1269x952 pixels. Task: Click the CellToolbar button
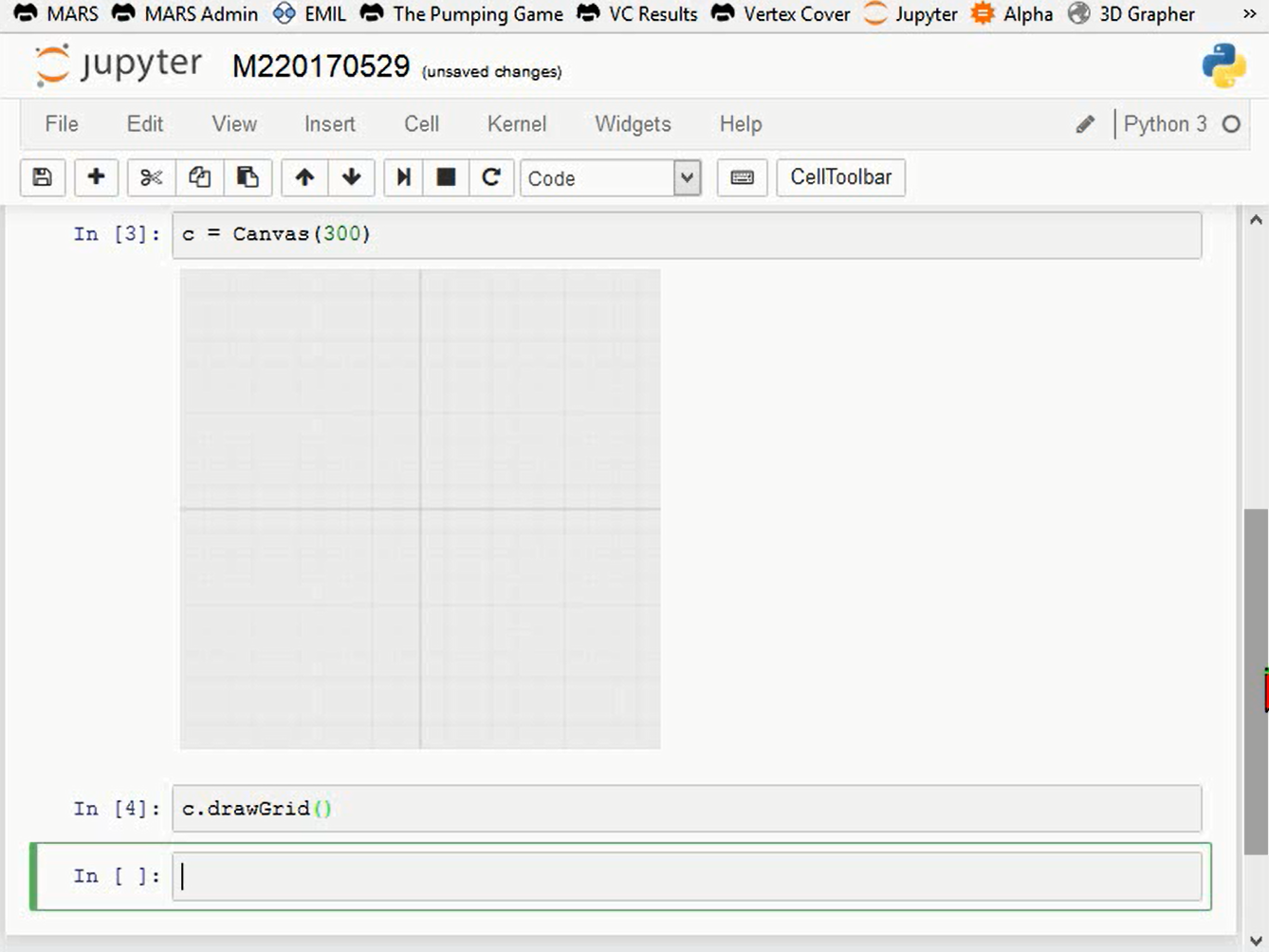[x=841, y=177]
